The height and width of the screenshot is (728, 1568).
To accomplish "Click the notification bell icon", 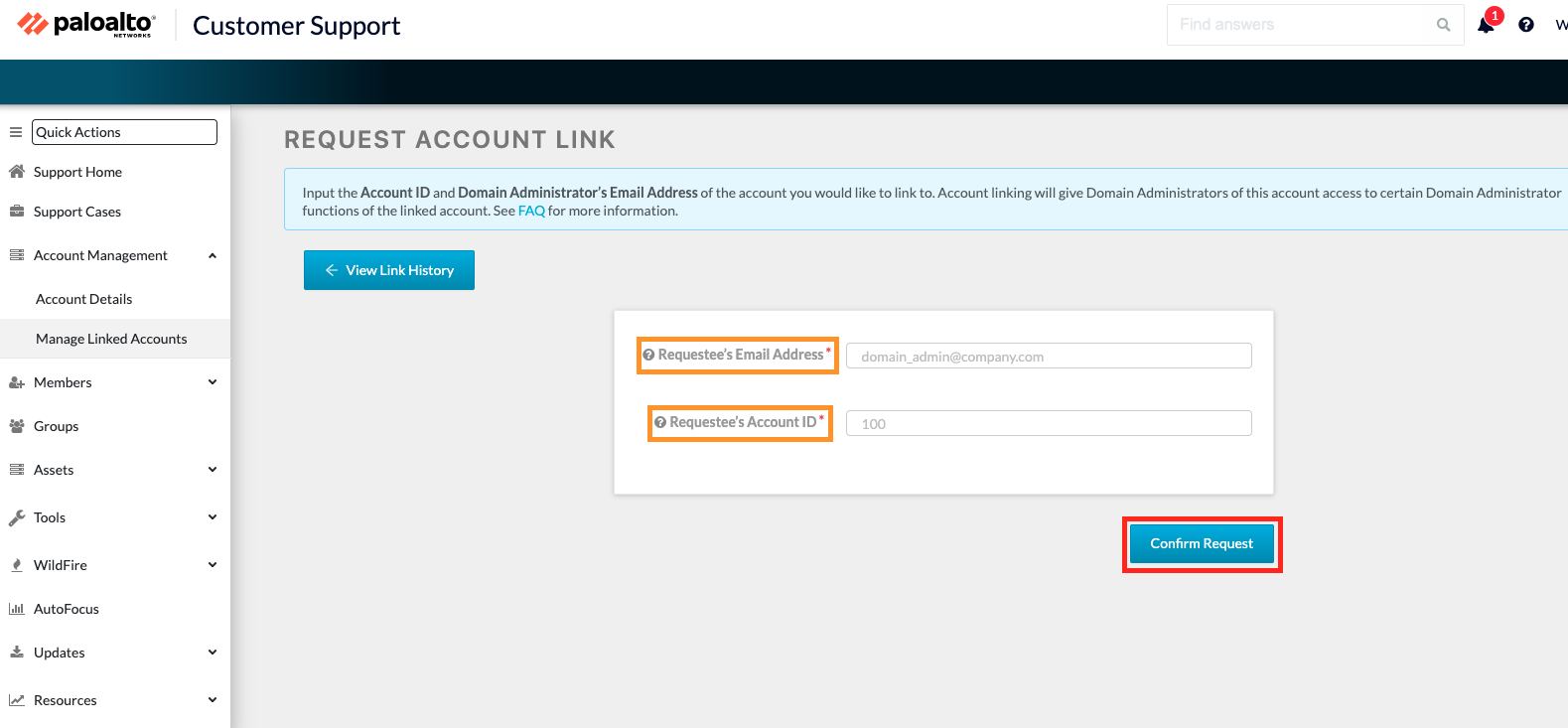I will point(1486,26).
